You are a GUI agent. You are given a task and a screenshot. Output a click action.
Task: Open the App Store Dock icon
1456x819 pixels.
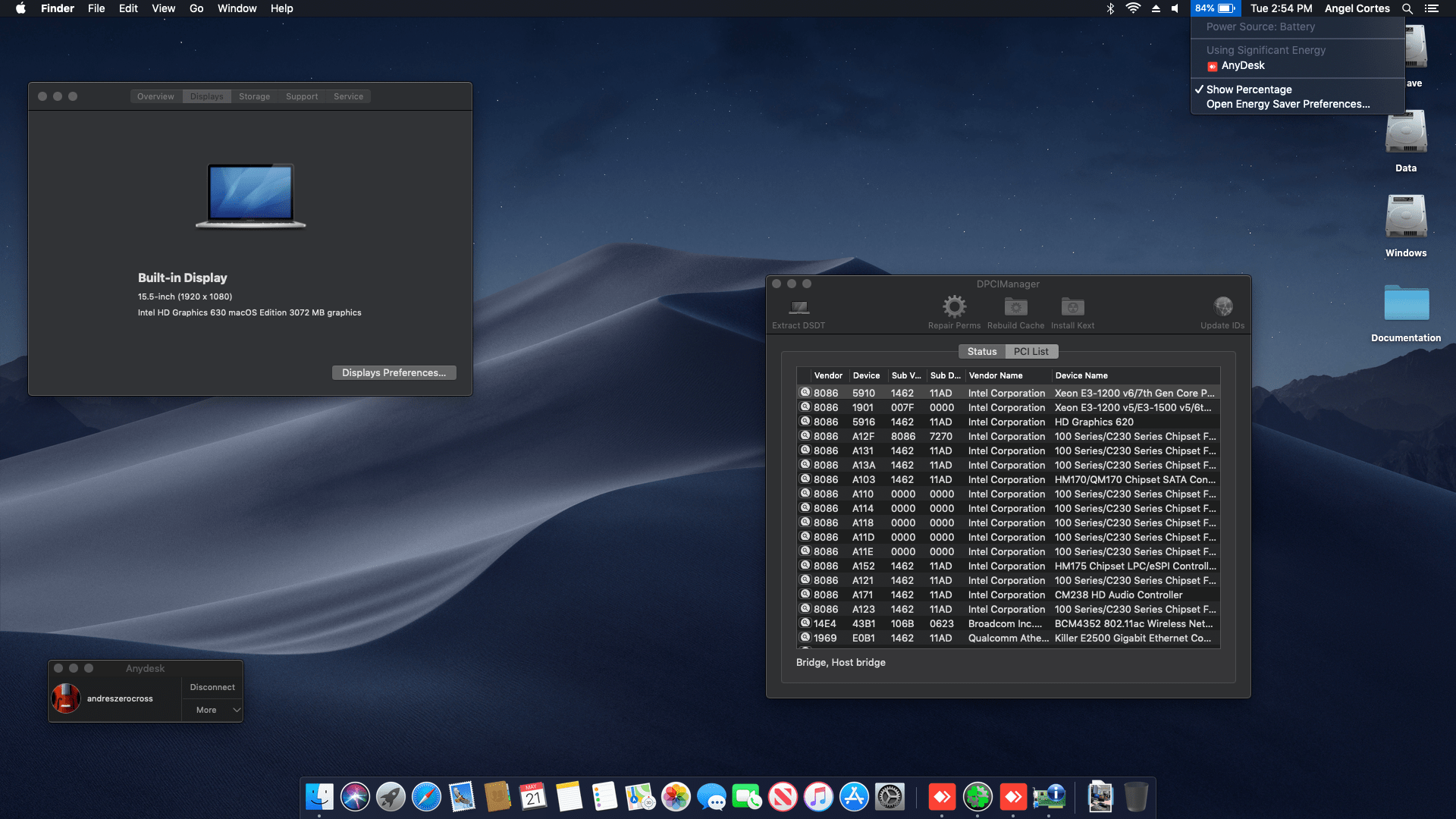pos(854,797)
